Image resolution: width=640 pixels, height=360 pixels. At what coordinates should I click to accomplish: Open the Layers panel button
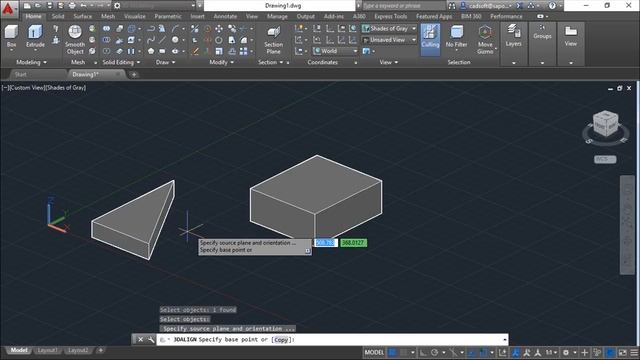pyautogui.click(x=513, y=36)
